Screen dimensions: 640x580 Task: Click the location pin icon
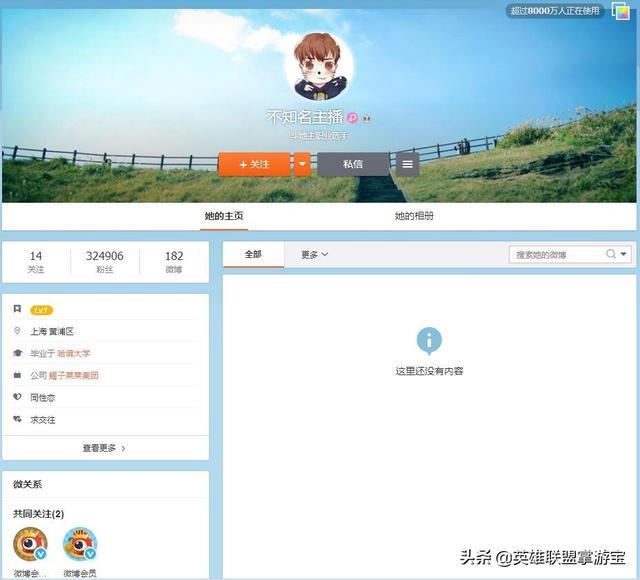(x=17, y=331)
